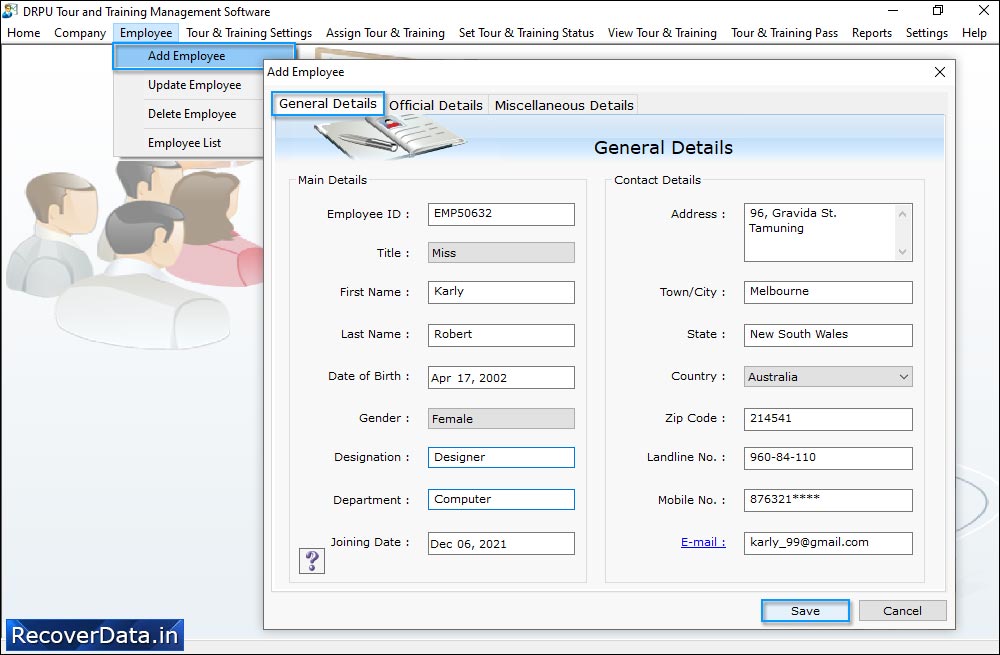This screenshot has height=655, width=1000.
Task: Click the State field New South Wales
Action: point(828,335)
